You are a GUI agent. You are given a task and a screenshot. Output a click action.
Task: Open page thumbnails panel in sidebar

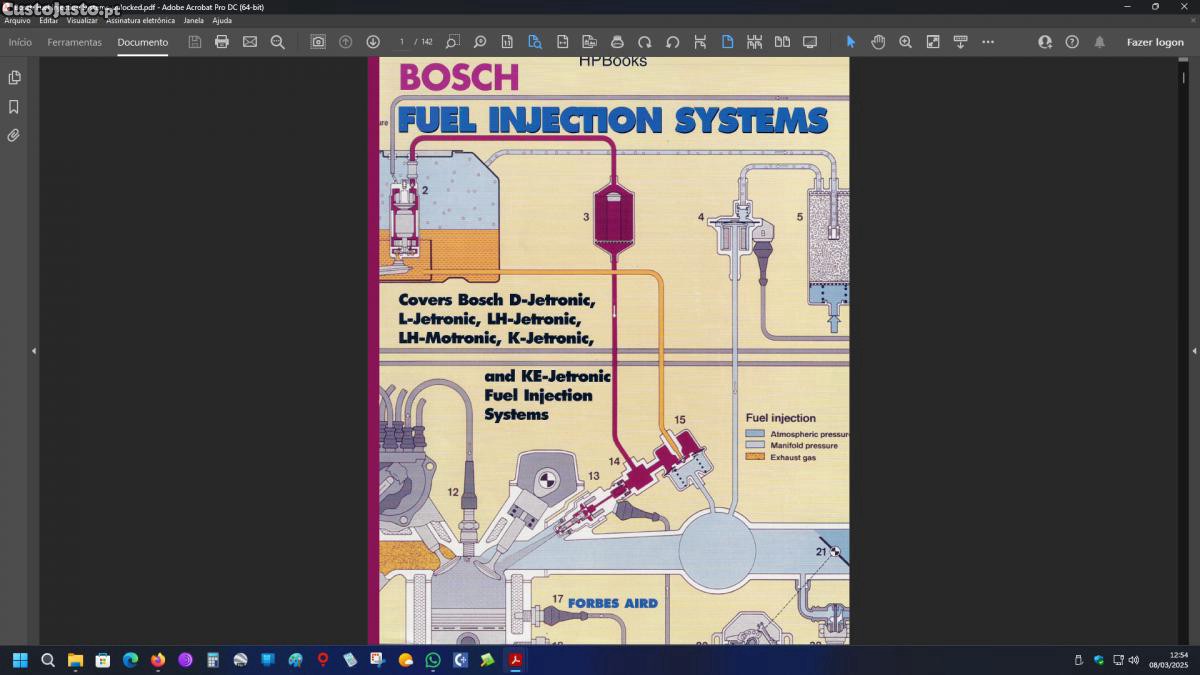pyautogui.click(x=14, y=78)
